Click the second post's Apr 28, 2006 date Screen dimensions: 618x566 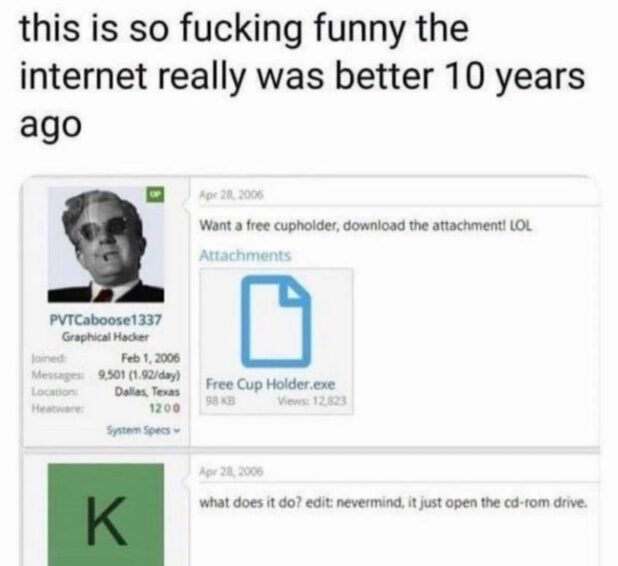tap(231, 471)
